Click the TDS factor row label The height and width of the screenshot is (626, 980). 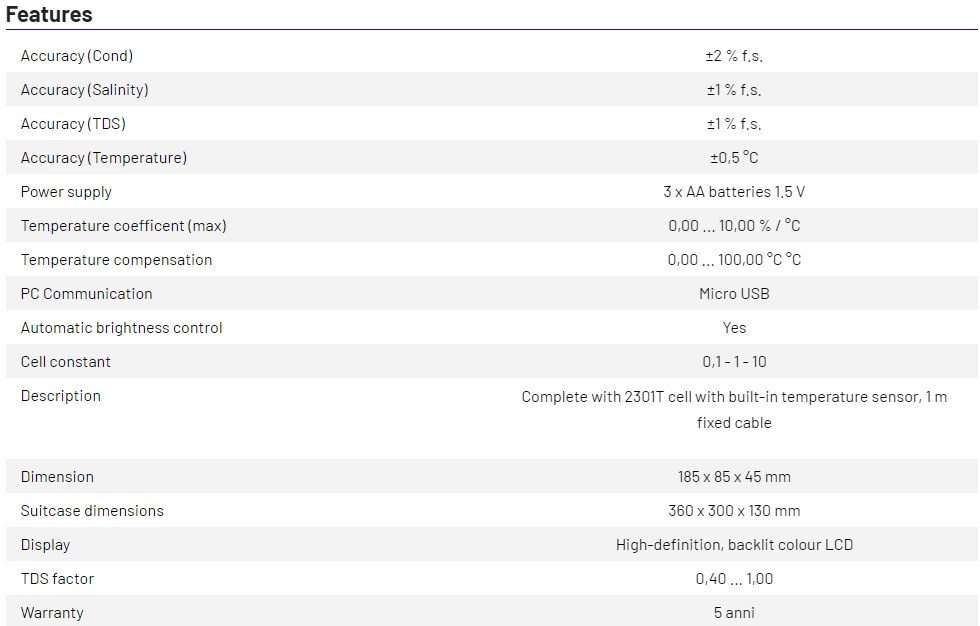(57, 579)
